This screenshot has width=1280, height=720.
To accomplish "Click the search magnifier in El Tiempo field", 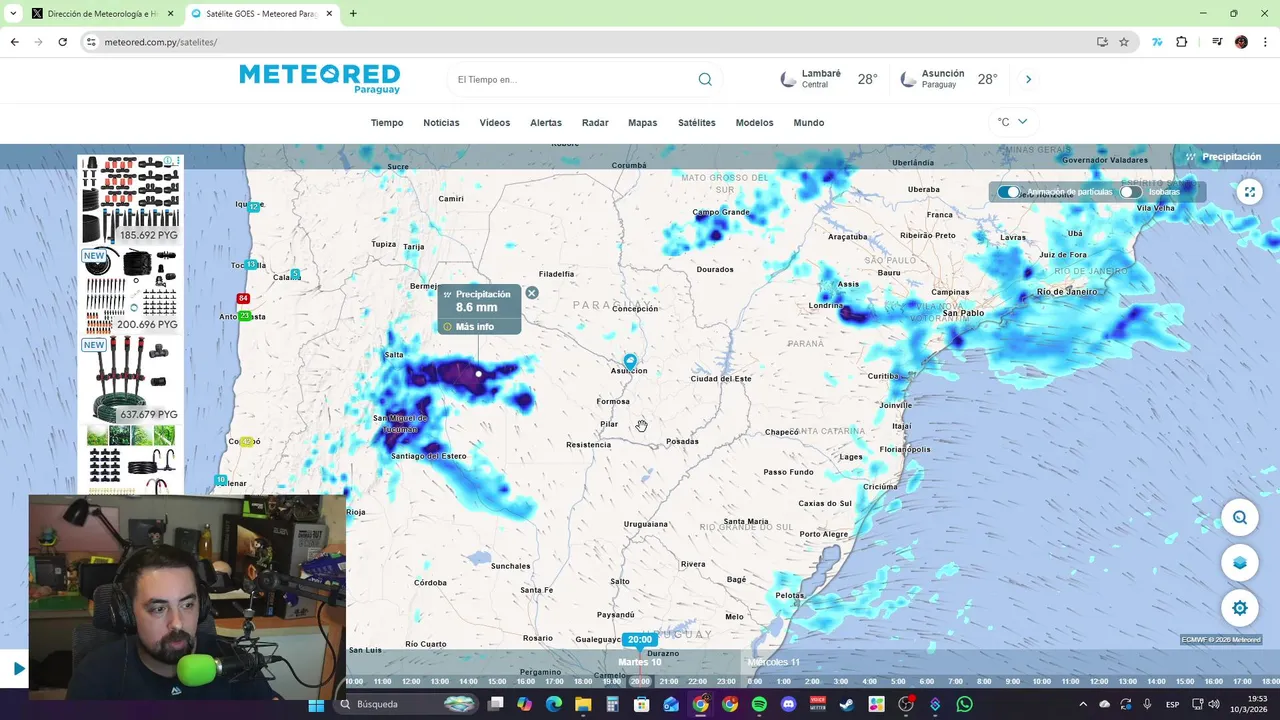I will click(x=705, y=79).
